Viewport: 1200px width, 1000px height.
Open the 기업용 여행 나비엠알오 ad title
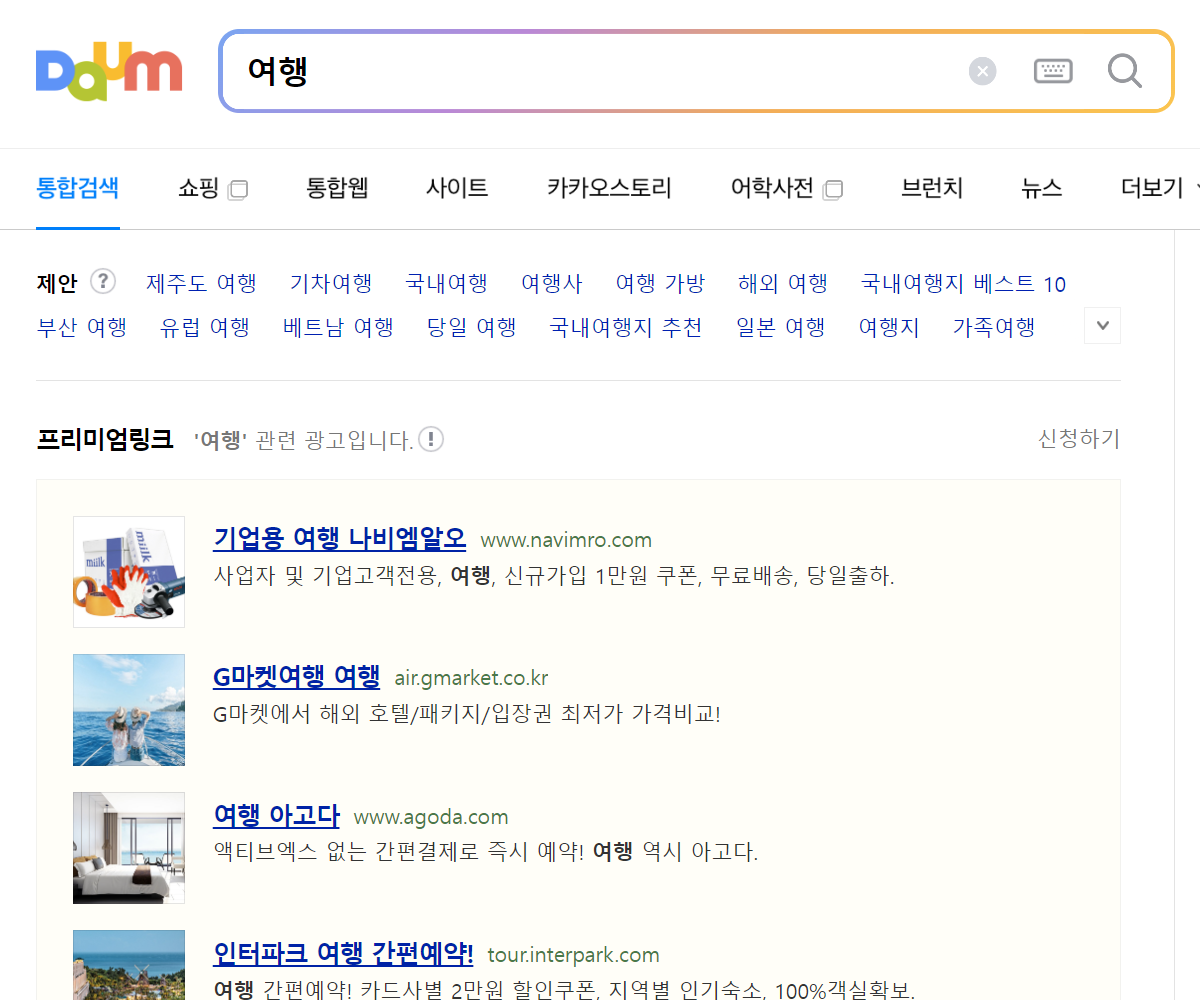coord(340,538)
